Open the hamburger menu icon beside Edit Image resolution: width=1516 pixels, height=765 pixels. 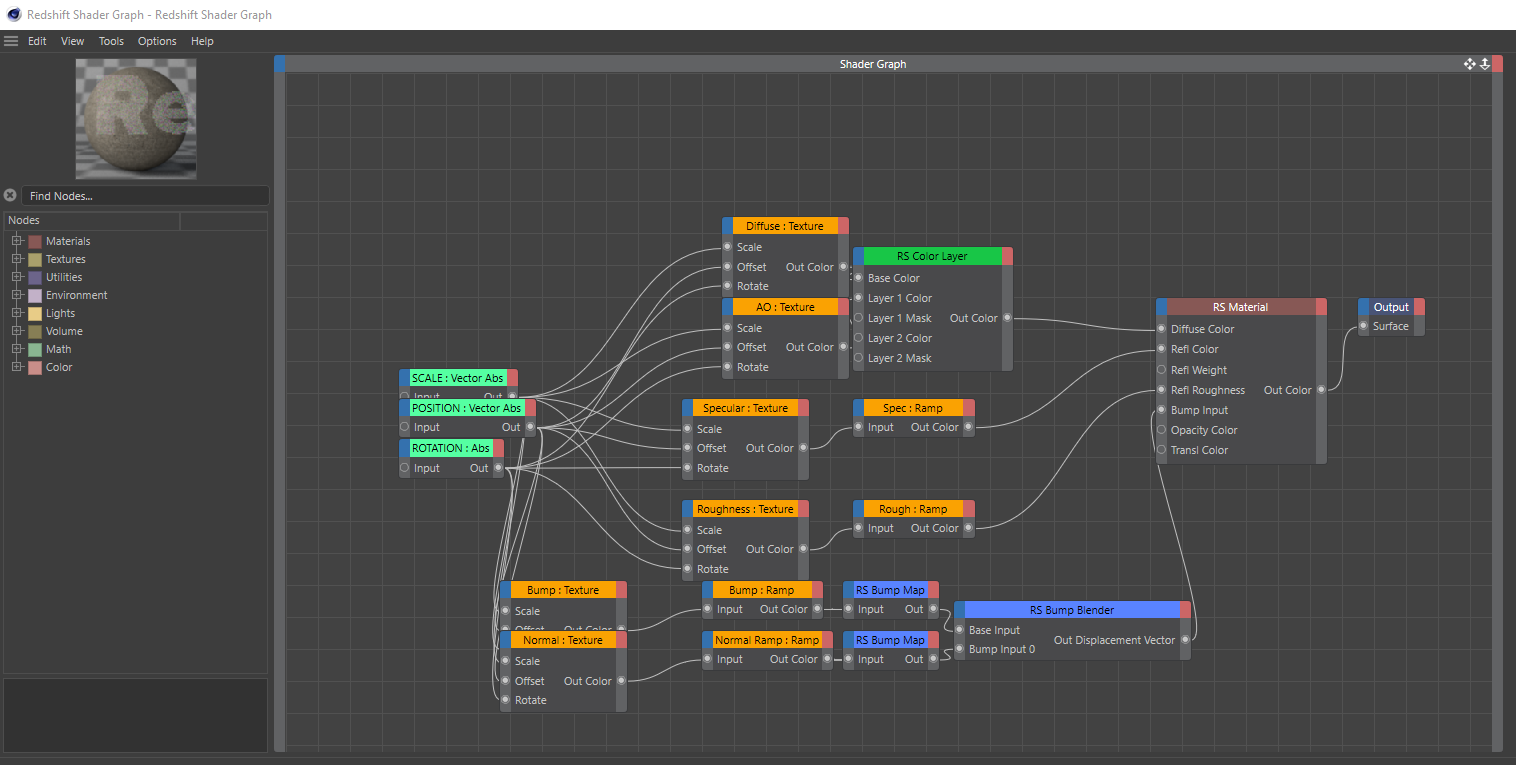point(11,41)
